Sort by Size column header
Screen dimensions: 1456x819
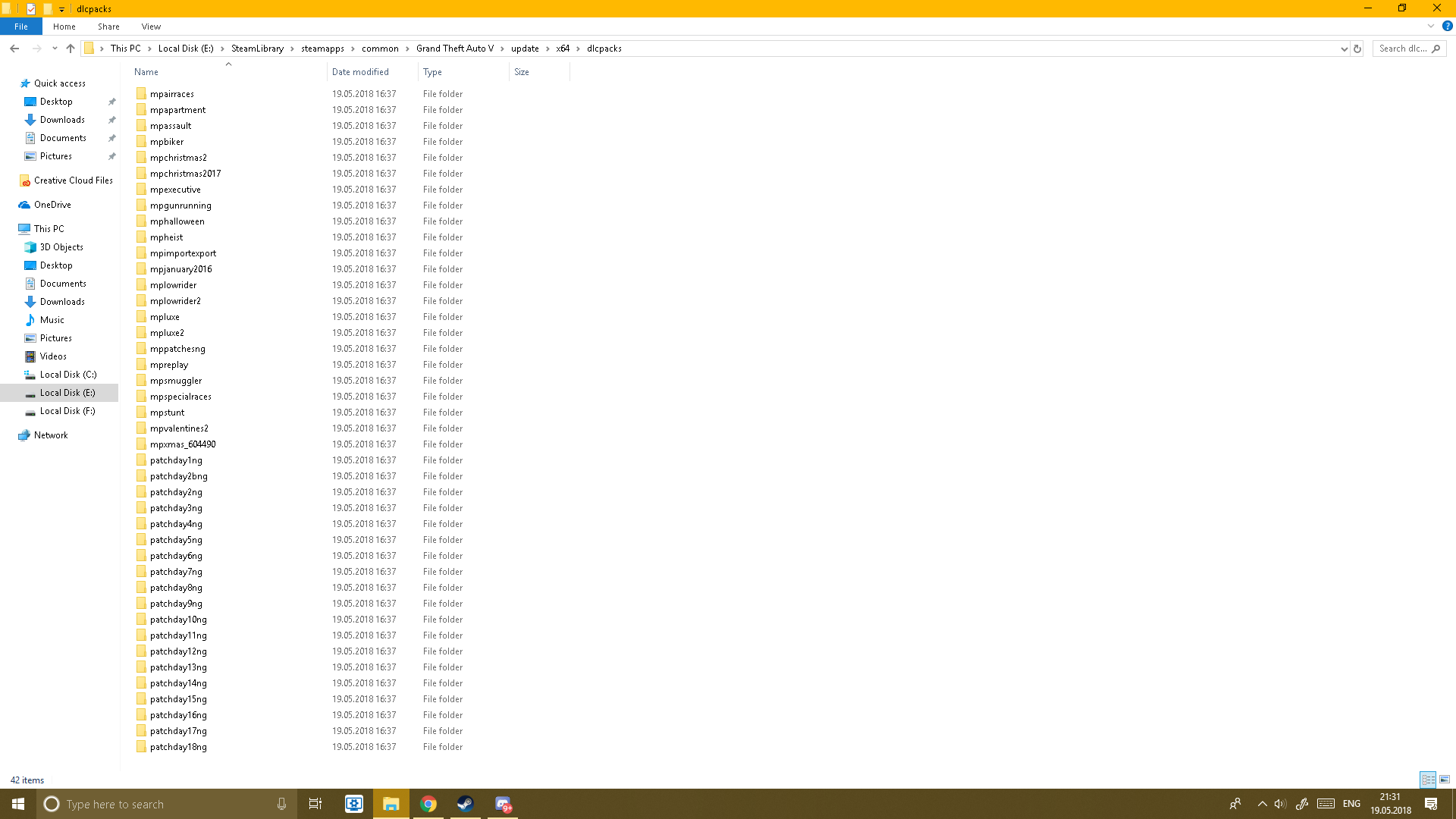(539, 72)
